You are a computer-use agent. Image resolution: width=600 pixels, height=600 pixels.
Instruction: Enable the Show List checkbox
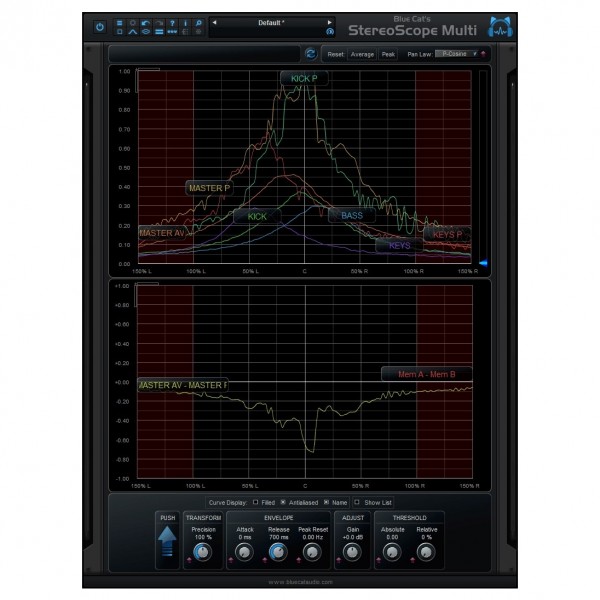tap(357, 502)
